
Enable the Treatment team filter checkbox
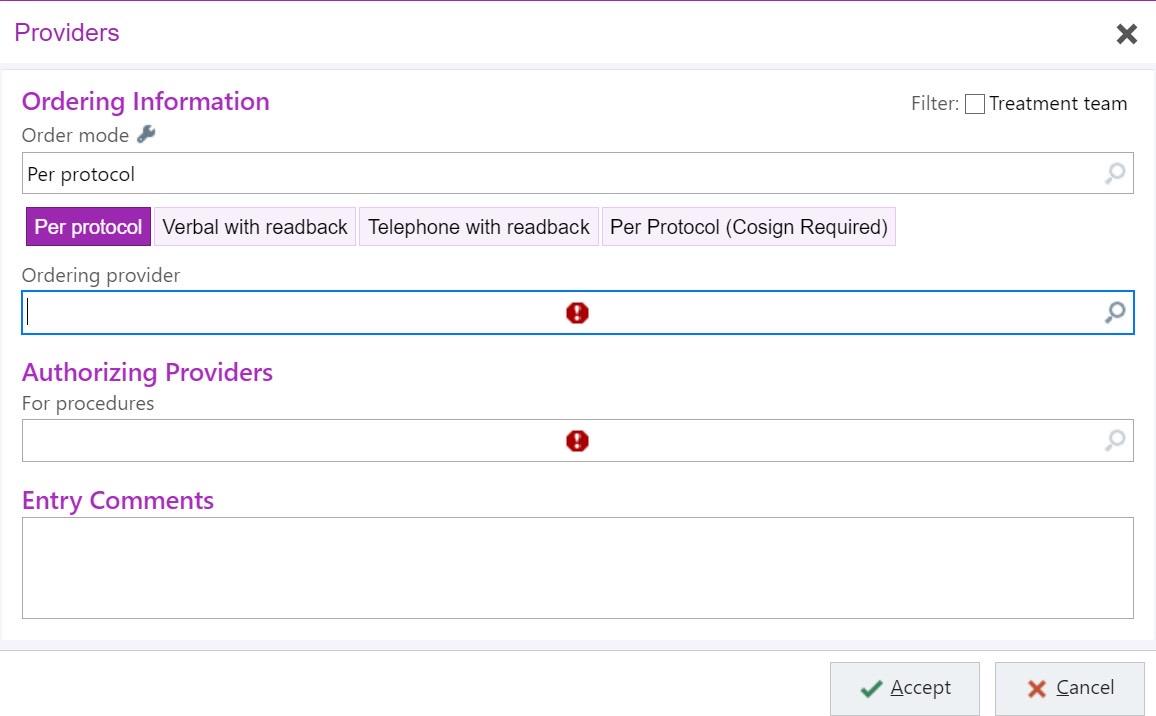pos(975,104)
